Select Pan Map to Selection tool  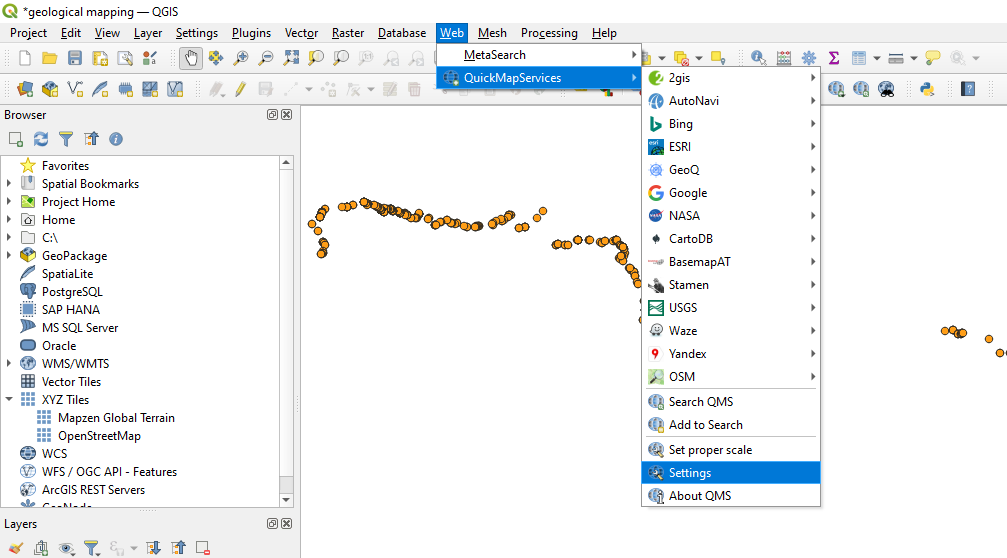click(216, 58)
